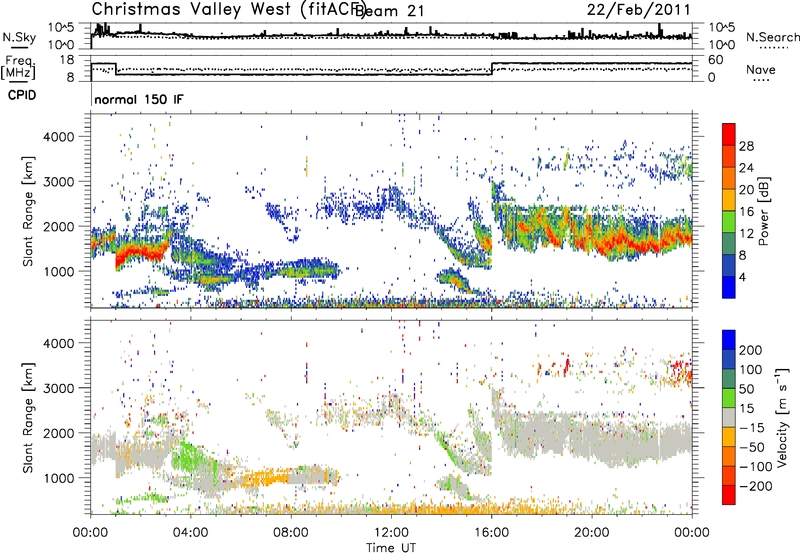
Task: Click the '60' Nave axis tick label
Action: [x=716, y=60]
